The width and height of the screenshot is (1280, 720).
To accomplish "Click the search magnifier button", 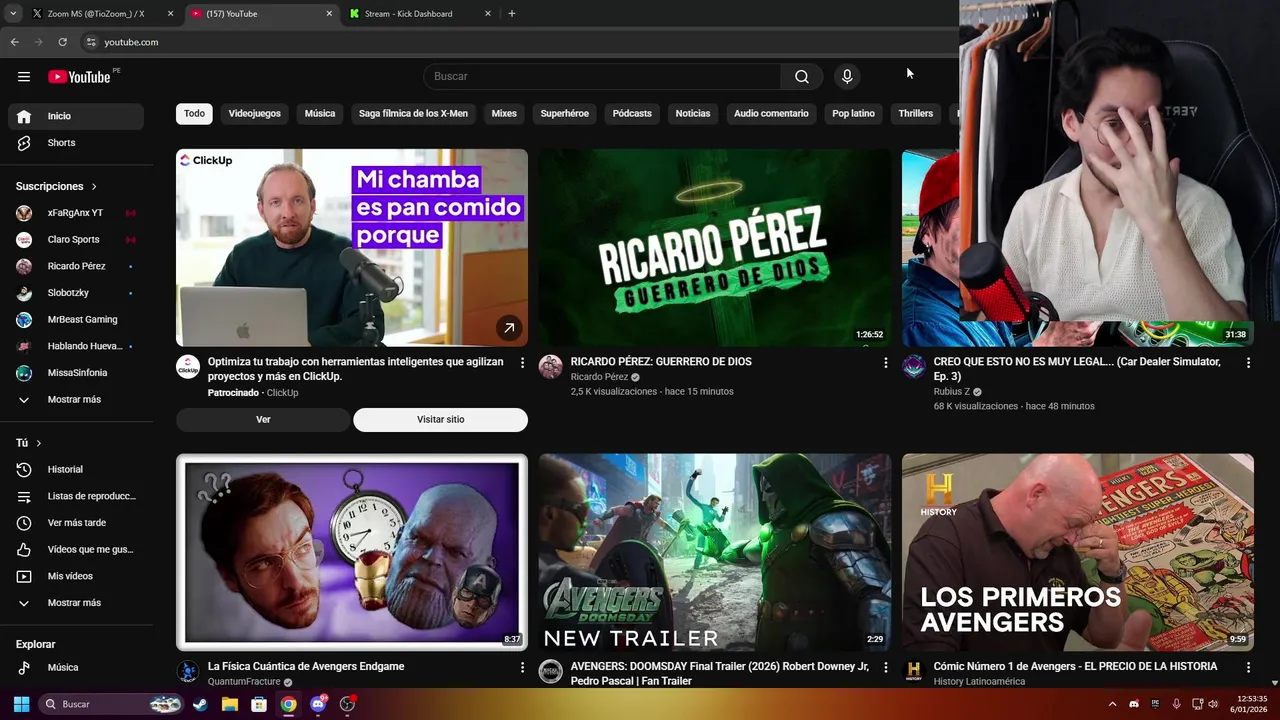I will [x=802, y=77].
